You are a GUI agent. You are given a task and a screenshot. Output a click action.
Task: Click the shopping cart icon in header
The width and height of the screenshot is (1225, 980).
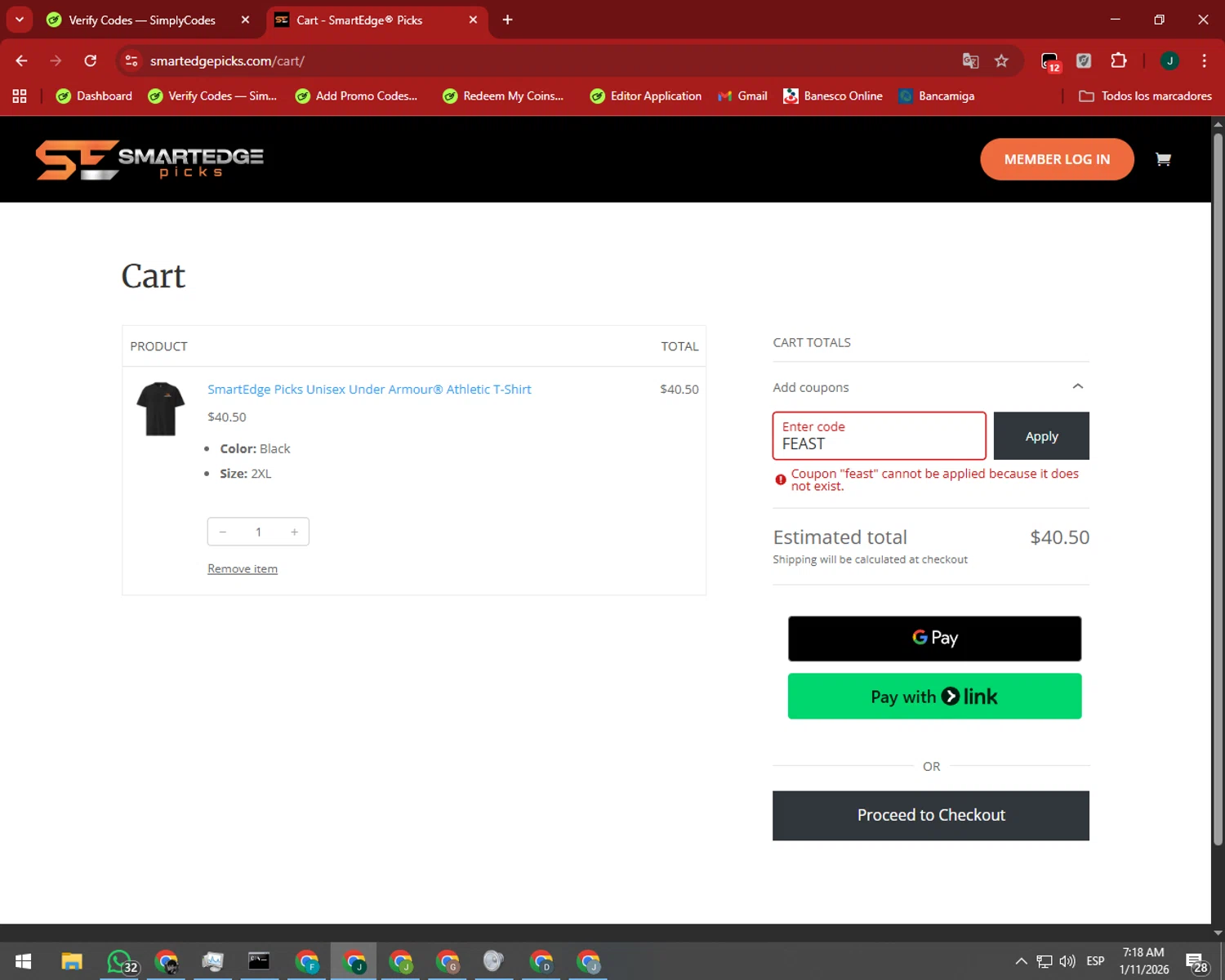pyautogui.click(x=1163, y=159)
